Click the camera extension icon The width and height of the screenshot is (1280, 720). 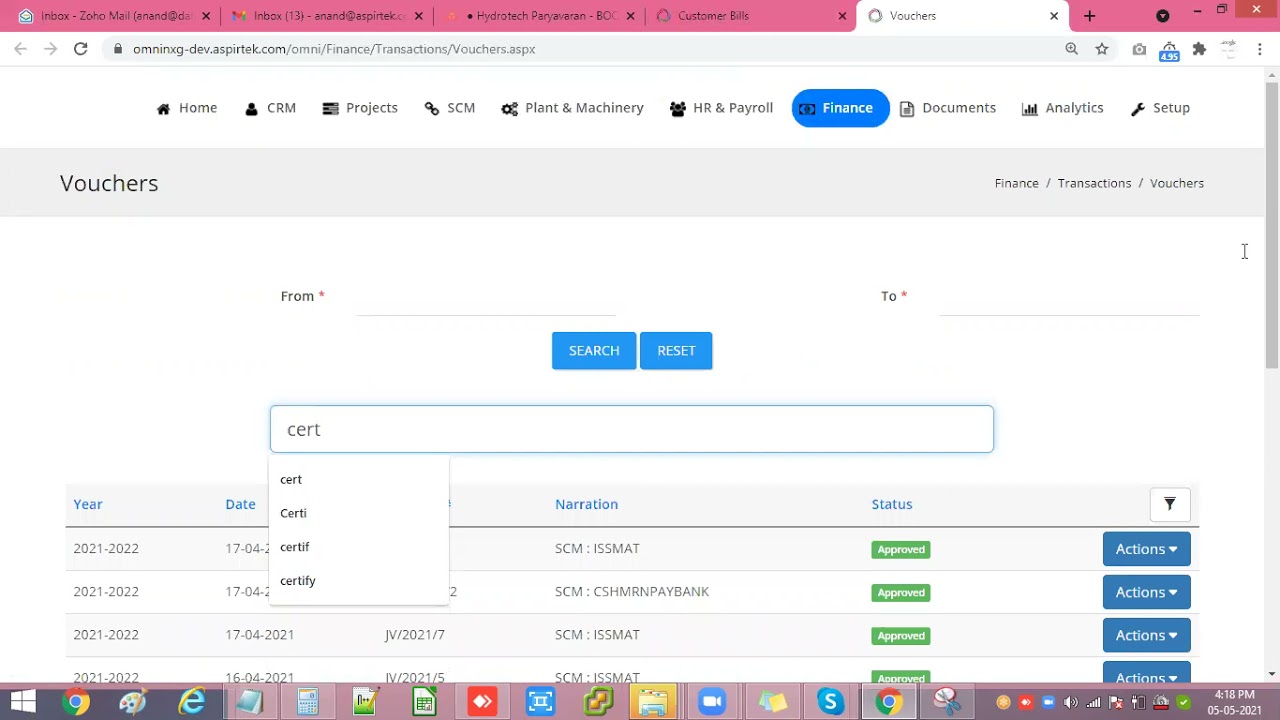(x=1139, y=49)
